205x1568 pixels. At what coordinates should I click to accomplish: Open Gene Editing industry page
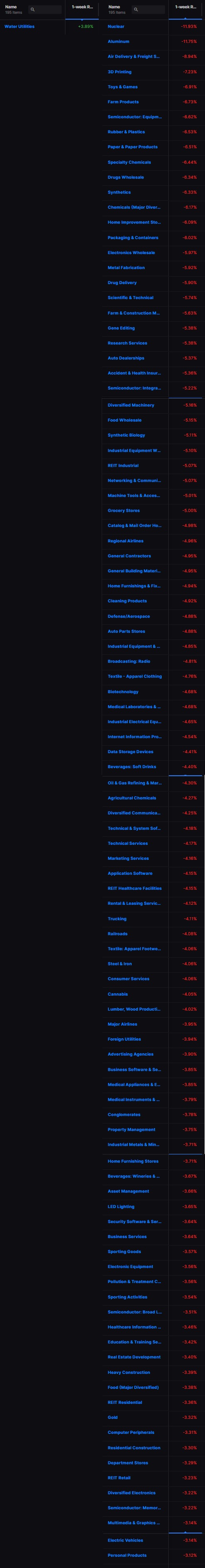pyautogui.click(x=122, y=328)
